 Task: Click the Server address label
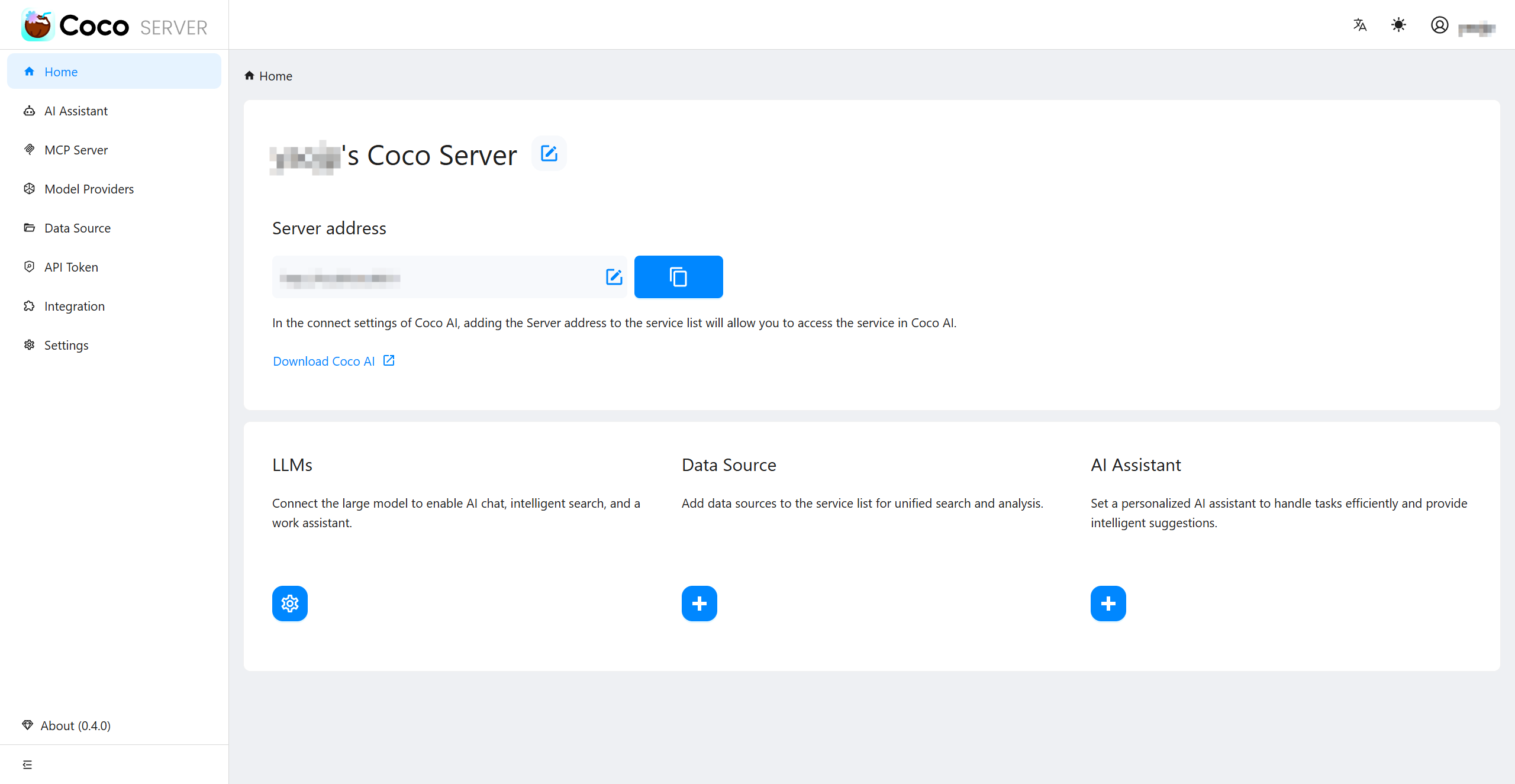pos(329,228)
